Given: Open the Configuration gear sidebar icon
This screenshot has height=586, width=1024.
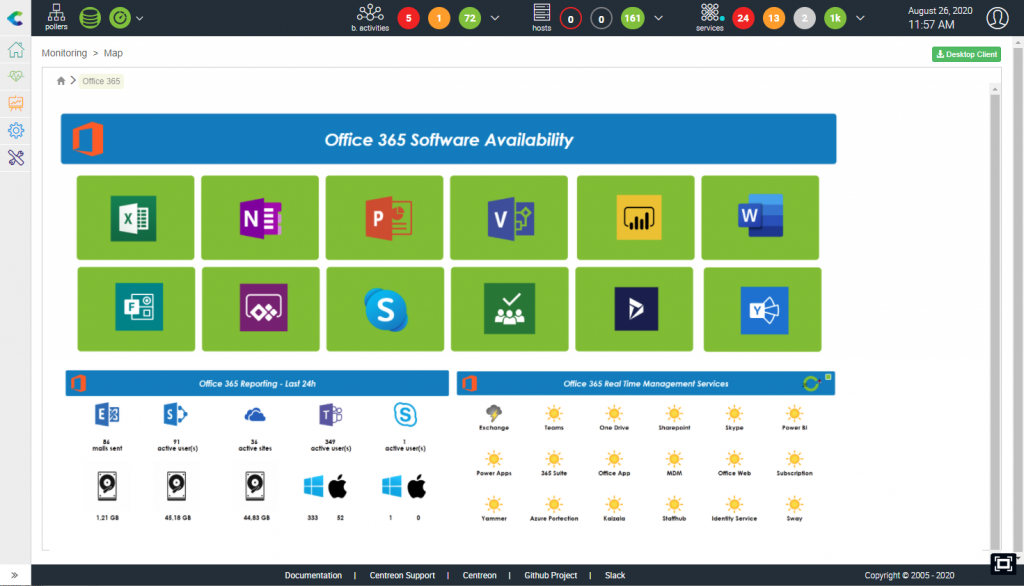Looking at the screenshot, I should (16, 131).
